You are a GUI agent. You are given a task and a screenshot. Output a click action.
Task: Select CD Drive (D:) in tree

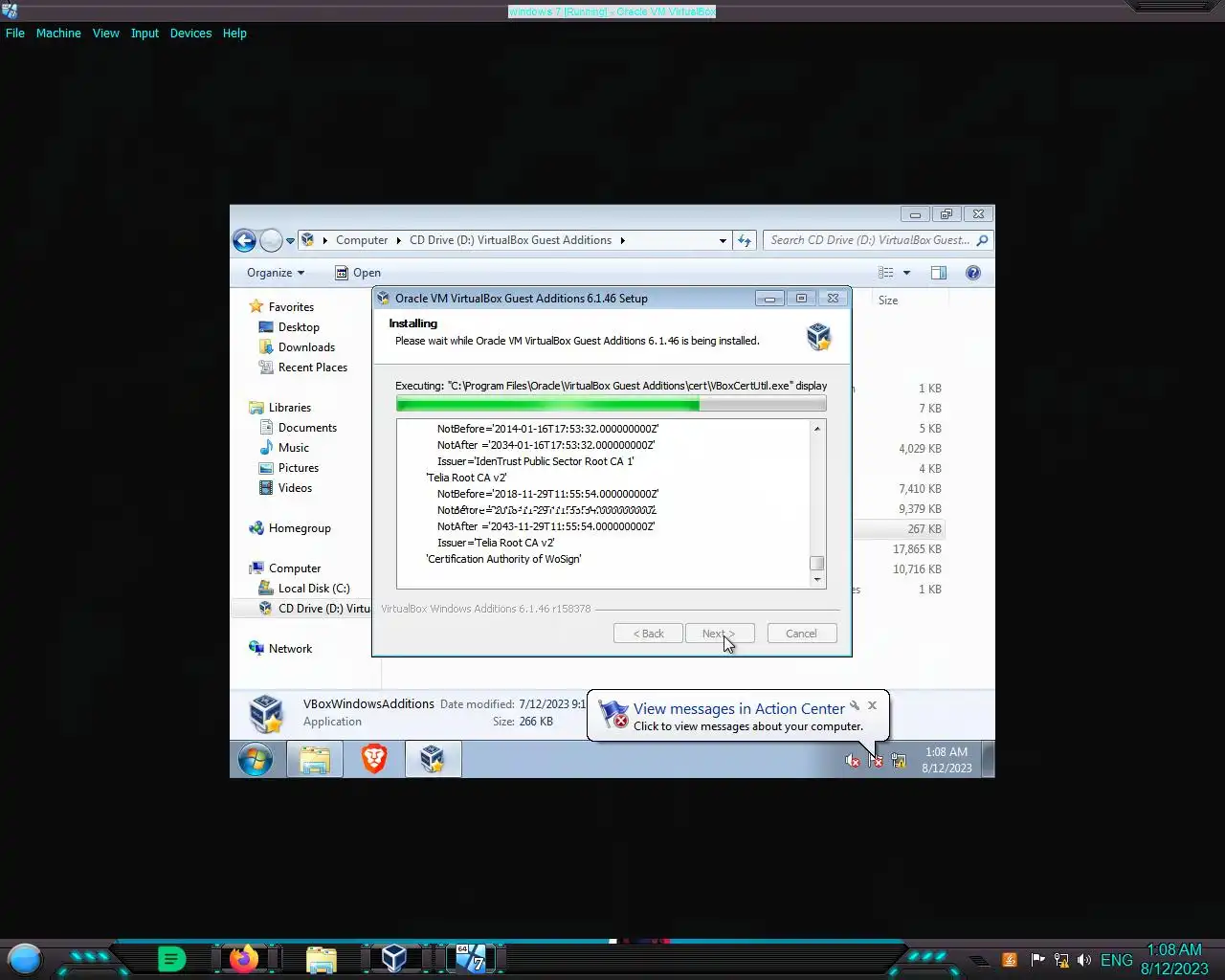[323, 609]
